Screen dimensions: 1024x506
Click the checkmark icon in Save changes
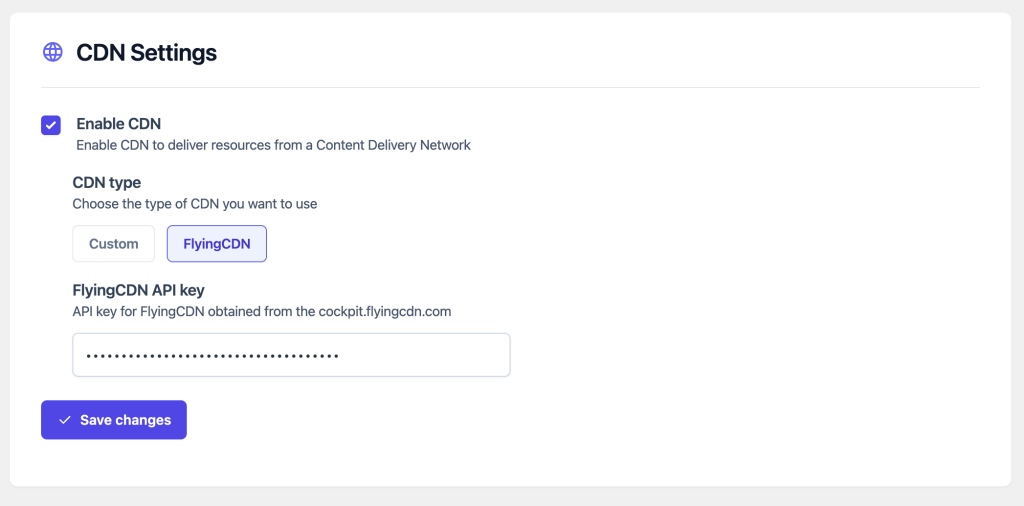65,420
